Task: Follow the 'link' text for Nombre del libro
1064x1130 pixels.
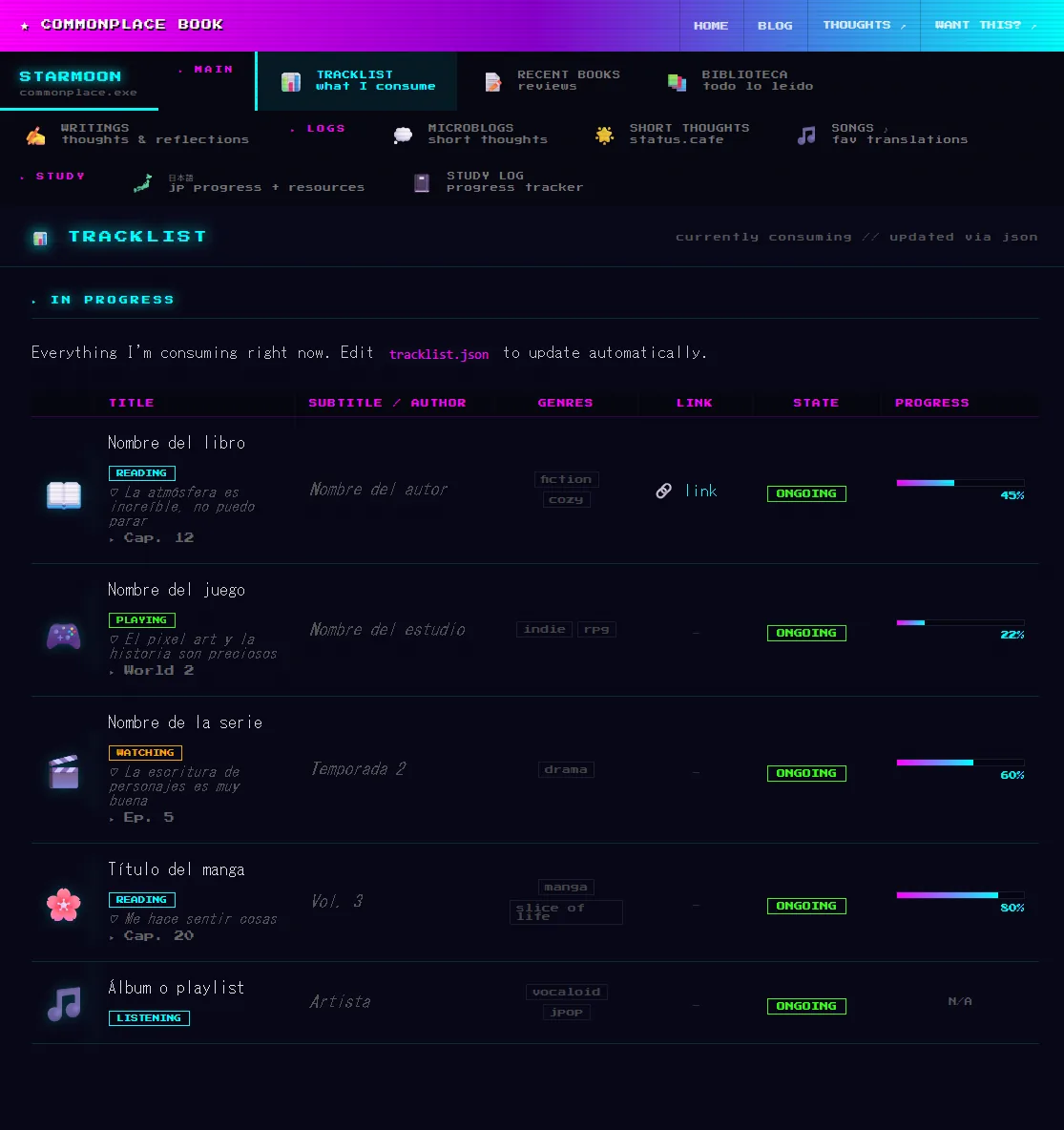Action: 701,491
